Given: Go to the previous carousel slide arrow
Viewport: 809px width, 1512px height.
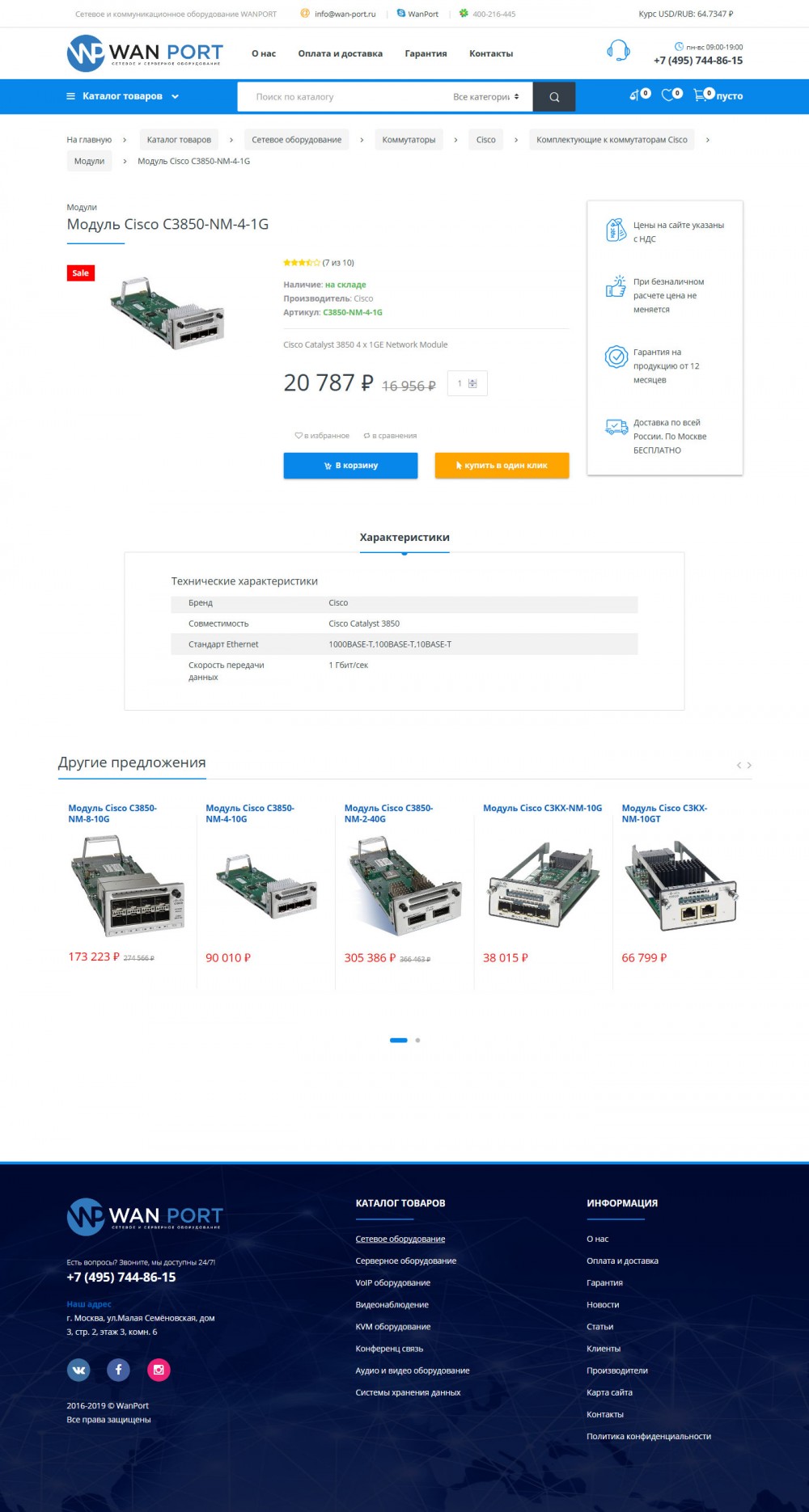Looking at the screenshot, I should point(739,765).
